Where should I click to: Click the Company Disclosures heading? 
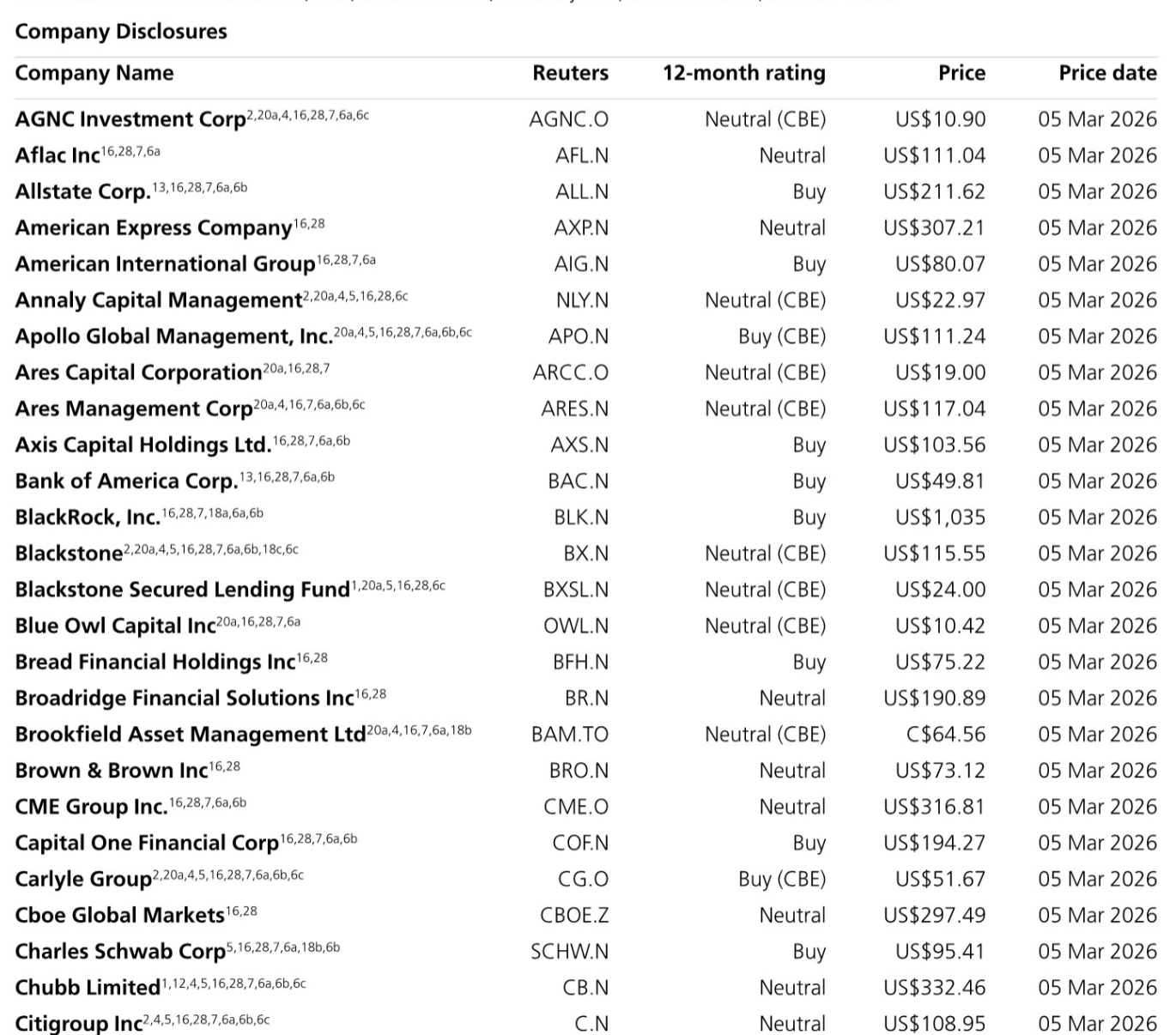(x=121, y=32)
